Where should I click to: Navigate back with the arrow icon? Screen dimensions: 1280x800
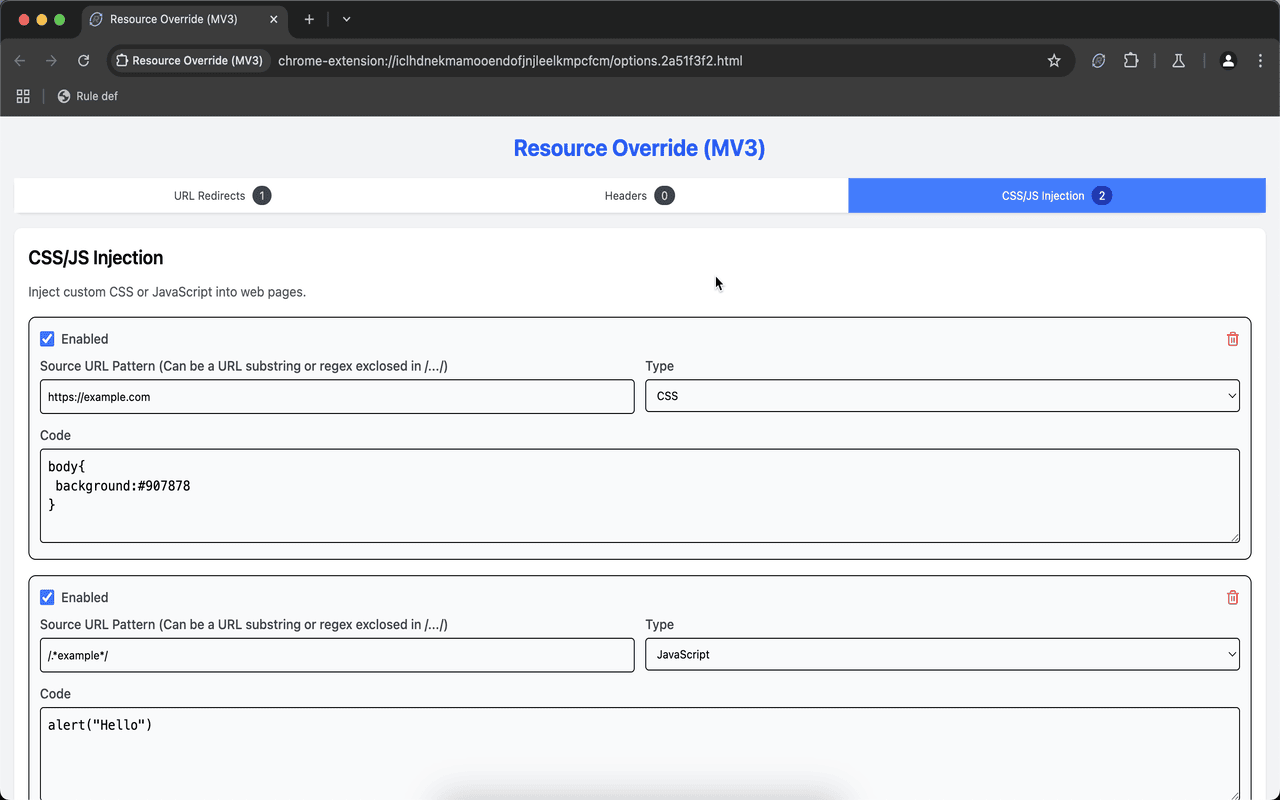click(x=19, y=60)
